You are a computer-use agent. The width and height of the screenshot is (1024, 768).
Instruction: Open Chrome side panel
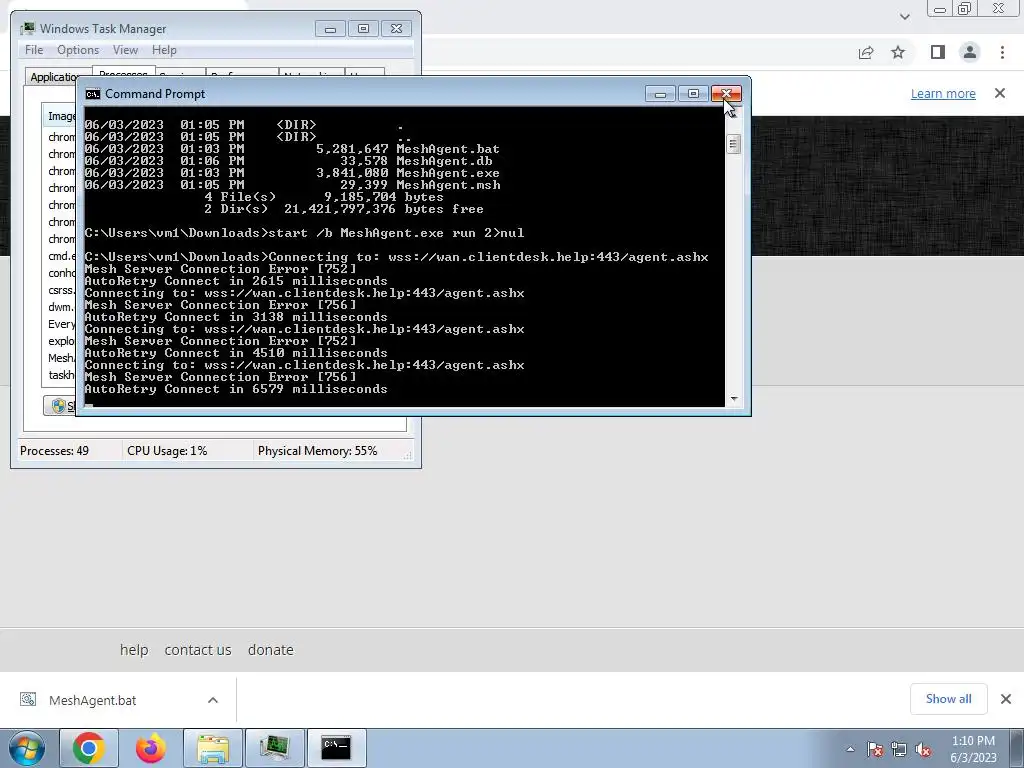click(937, 52)
